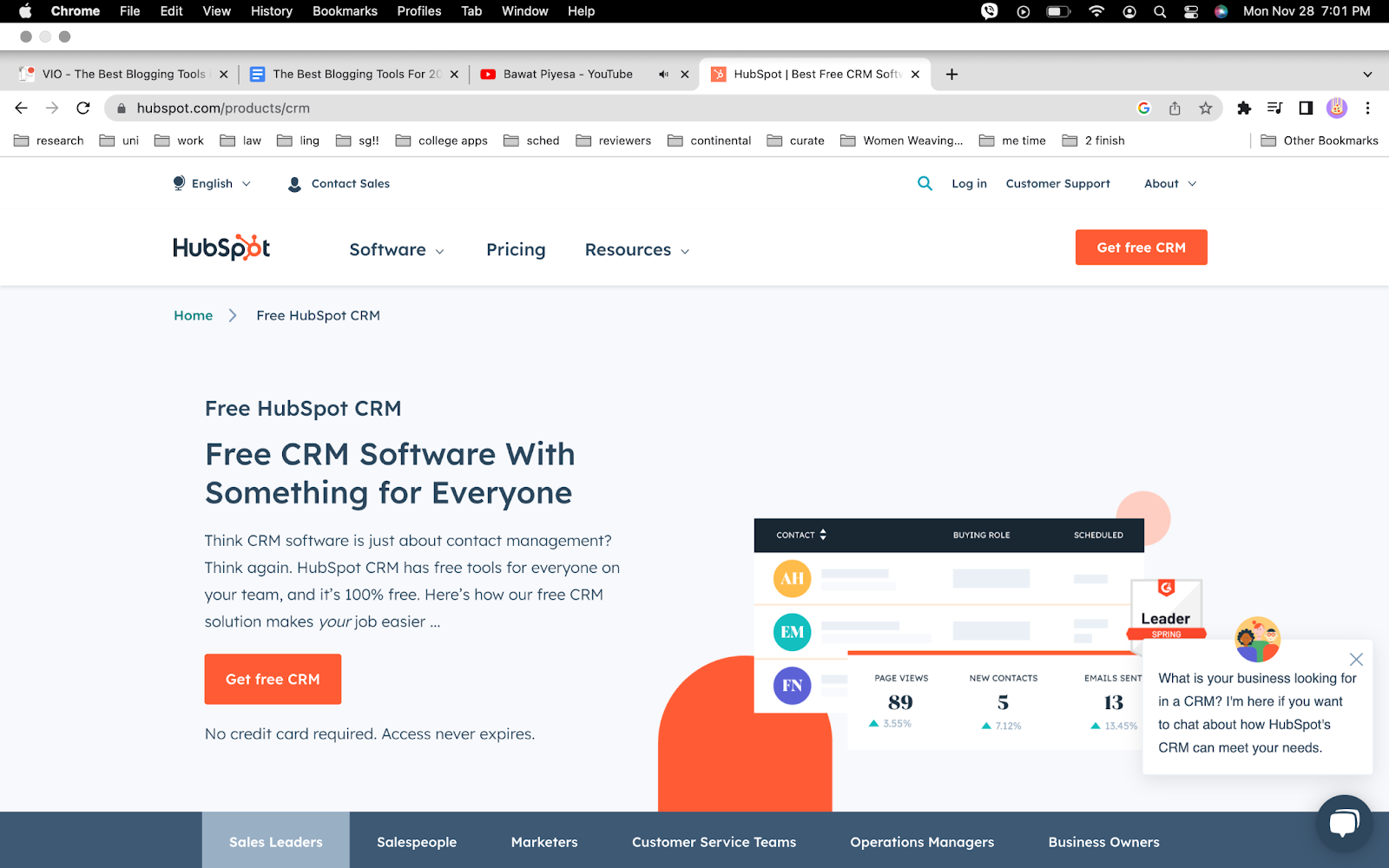Select the Operations Managers tab
Viewport: 1389px width, 868px height.
point(922,842)
